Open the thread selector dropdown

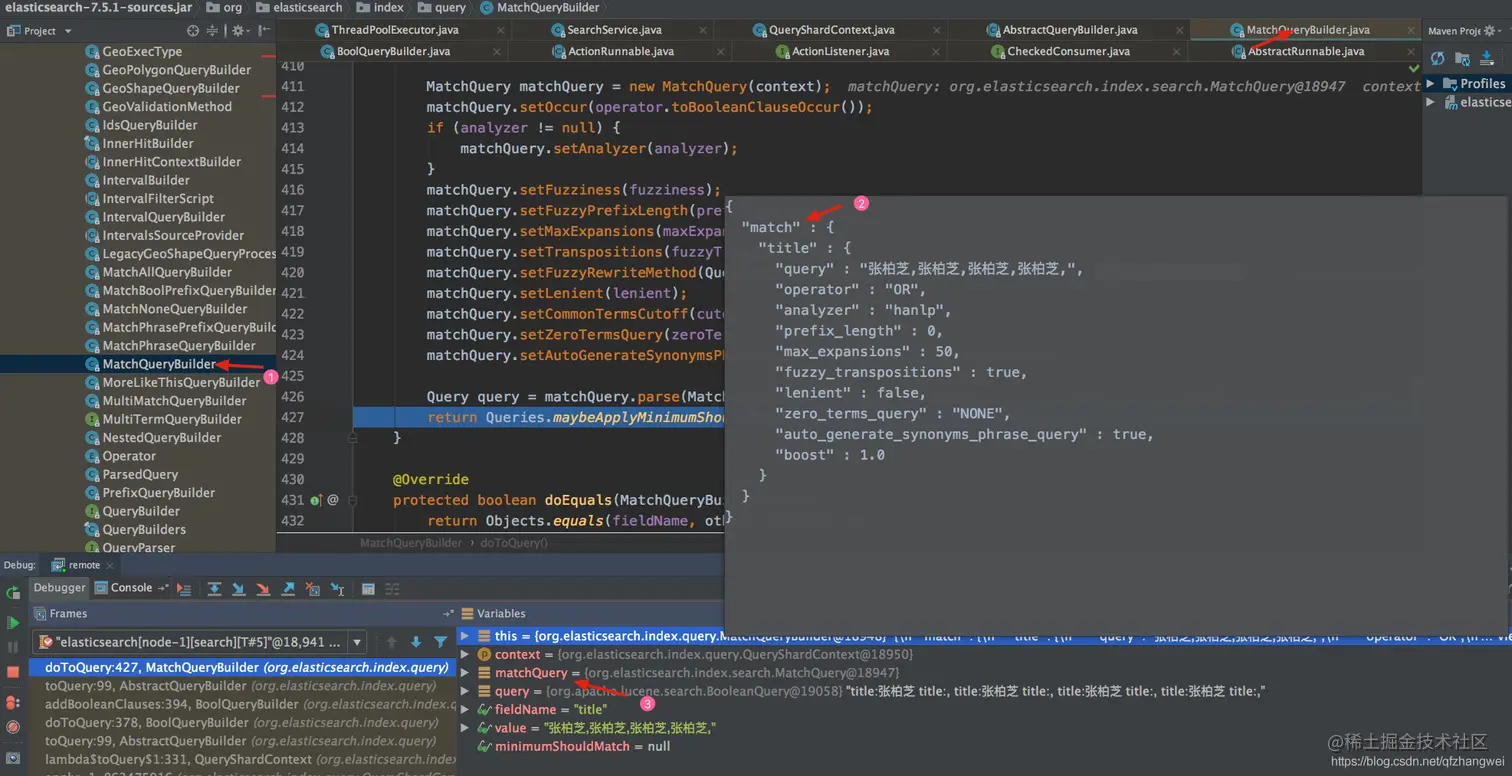click(357, 642)
